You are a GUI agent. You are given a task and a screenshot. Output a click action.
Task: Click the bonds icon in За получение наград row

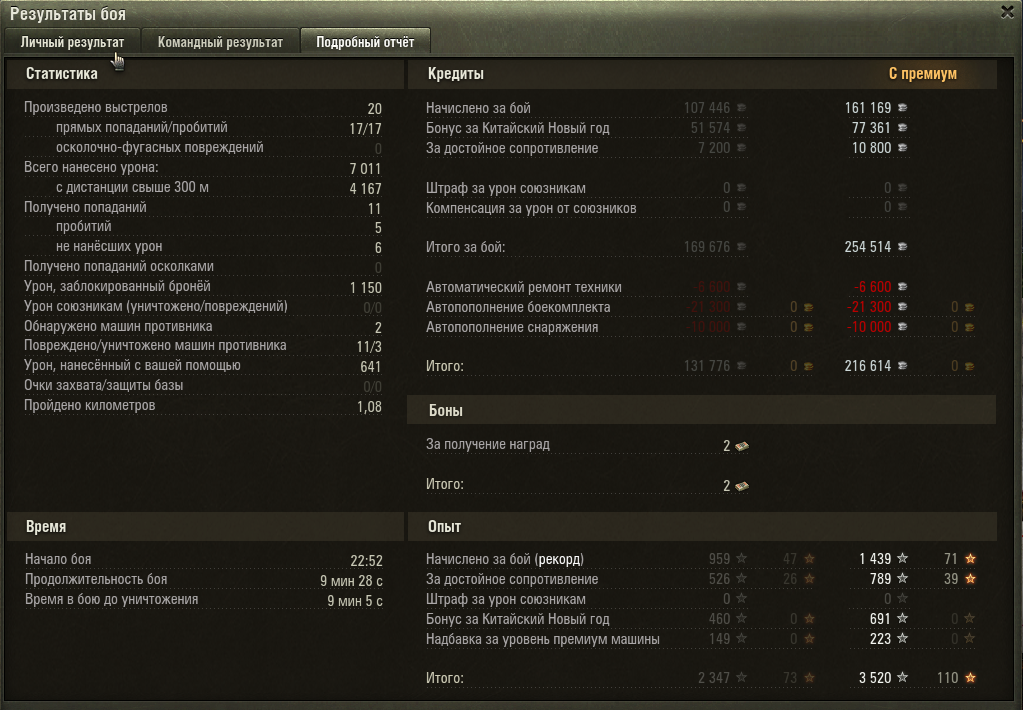tap(742, 446)
